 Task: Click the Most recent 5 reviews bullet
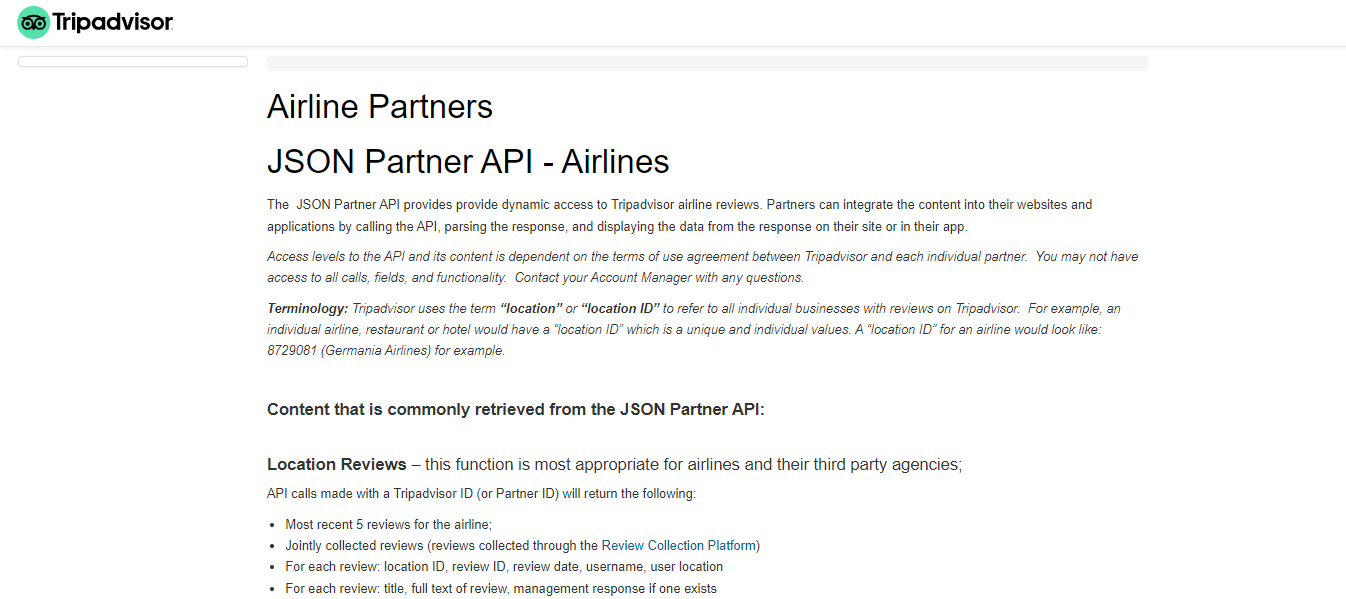(x=389, y=524)
